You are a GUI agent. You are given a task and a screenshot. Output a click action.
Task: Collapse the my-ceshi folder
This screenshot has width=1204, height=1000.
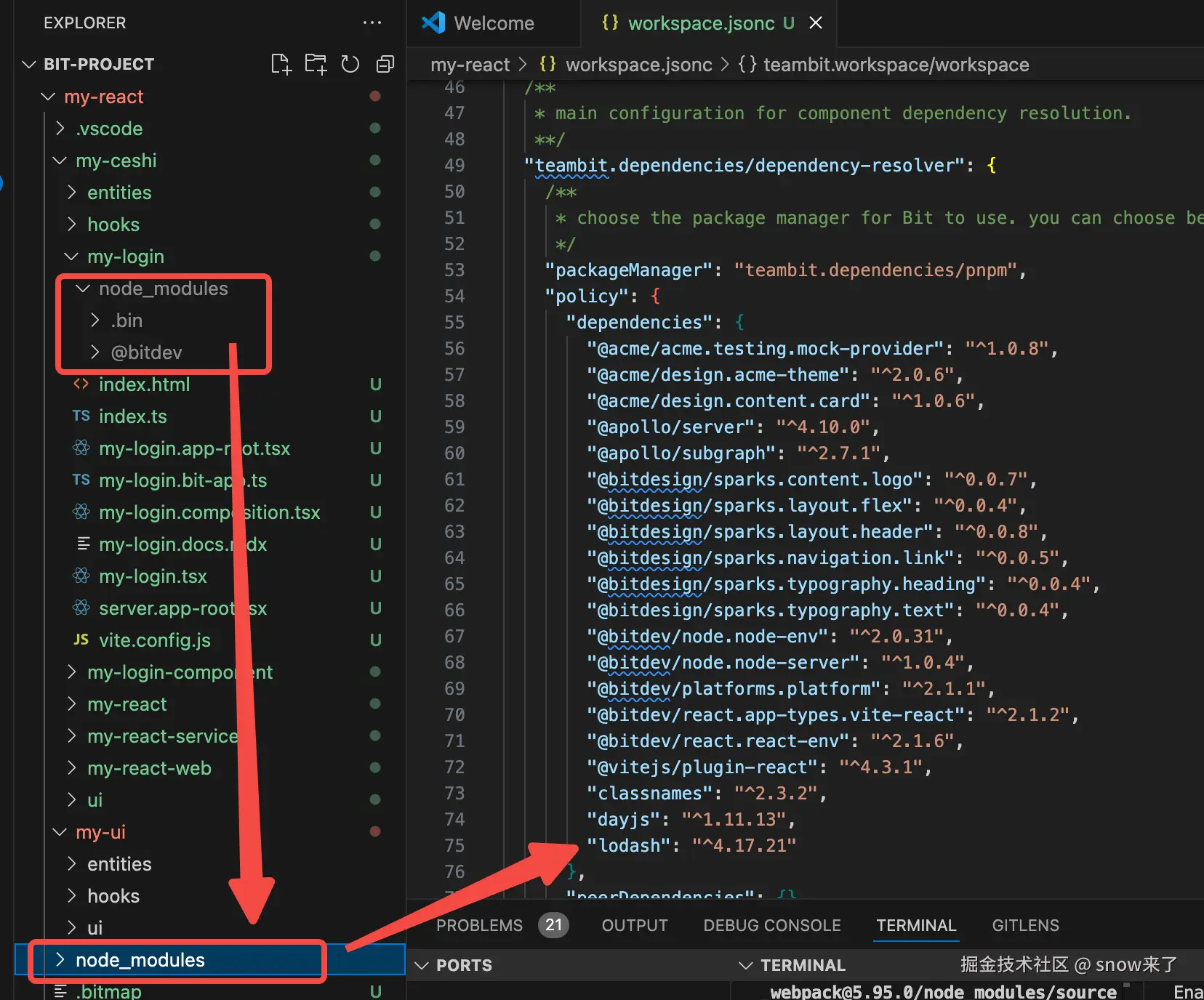click(60, 160)
